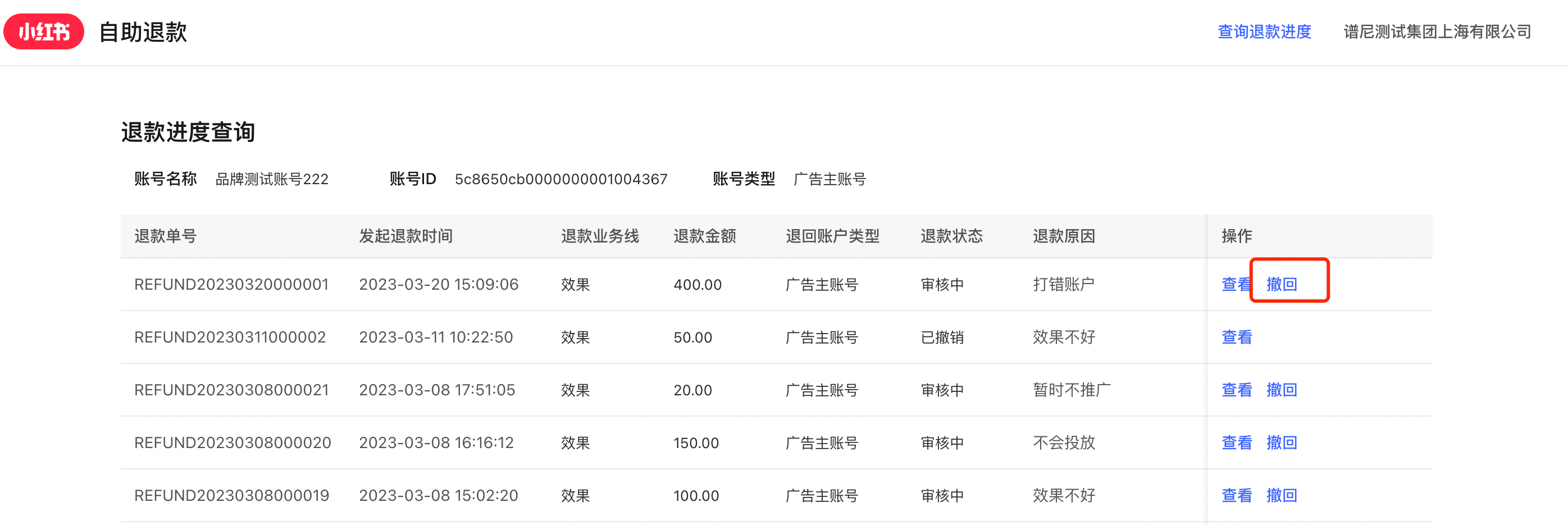
Task: Select refund number REFUND20230308000021
Action: click(x=231, y=390)
